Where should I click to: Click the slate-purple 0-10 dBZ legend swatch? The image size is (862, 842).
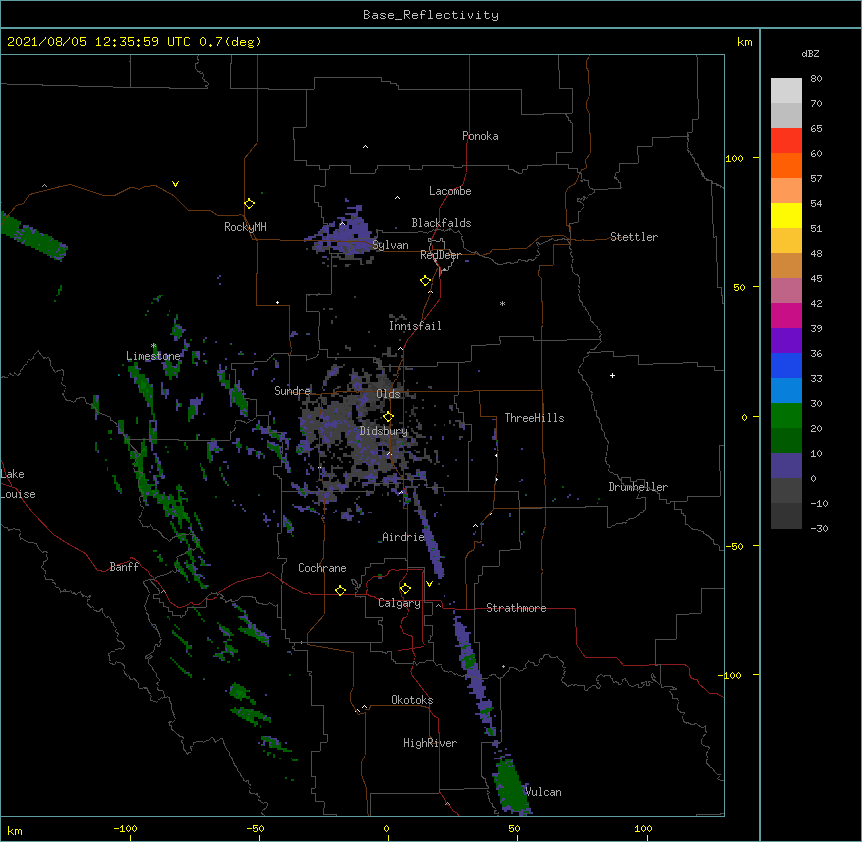pyautogui.click(x=786, y=466)
